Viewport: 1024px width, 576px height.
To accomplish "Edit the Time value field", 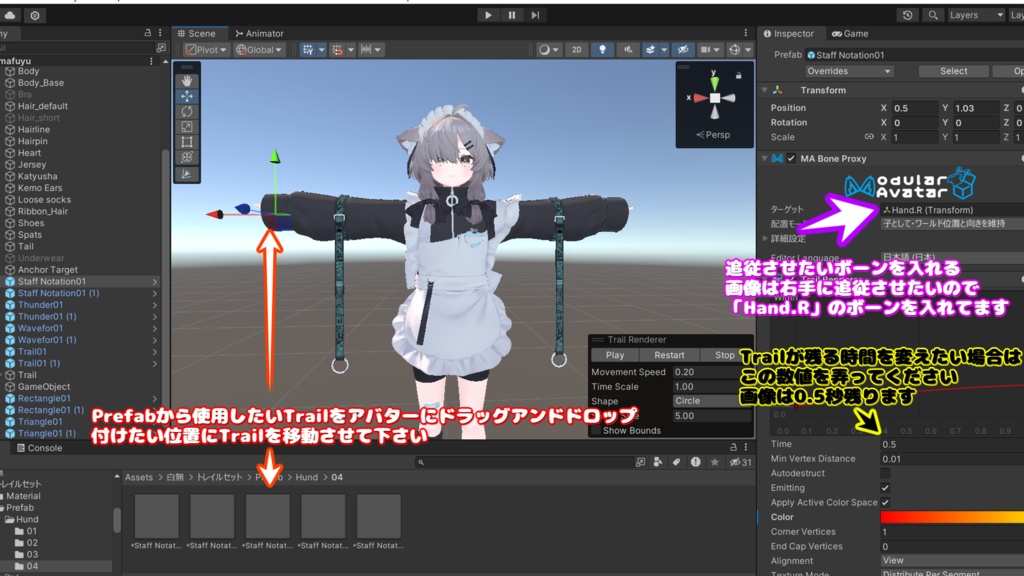I will 952,444.
